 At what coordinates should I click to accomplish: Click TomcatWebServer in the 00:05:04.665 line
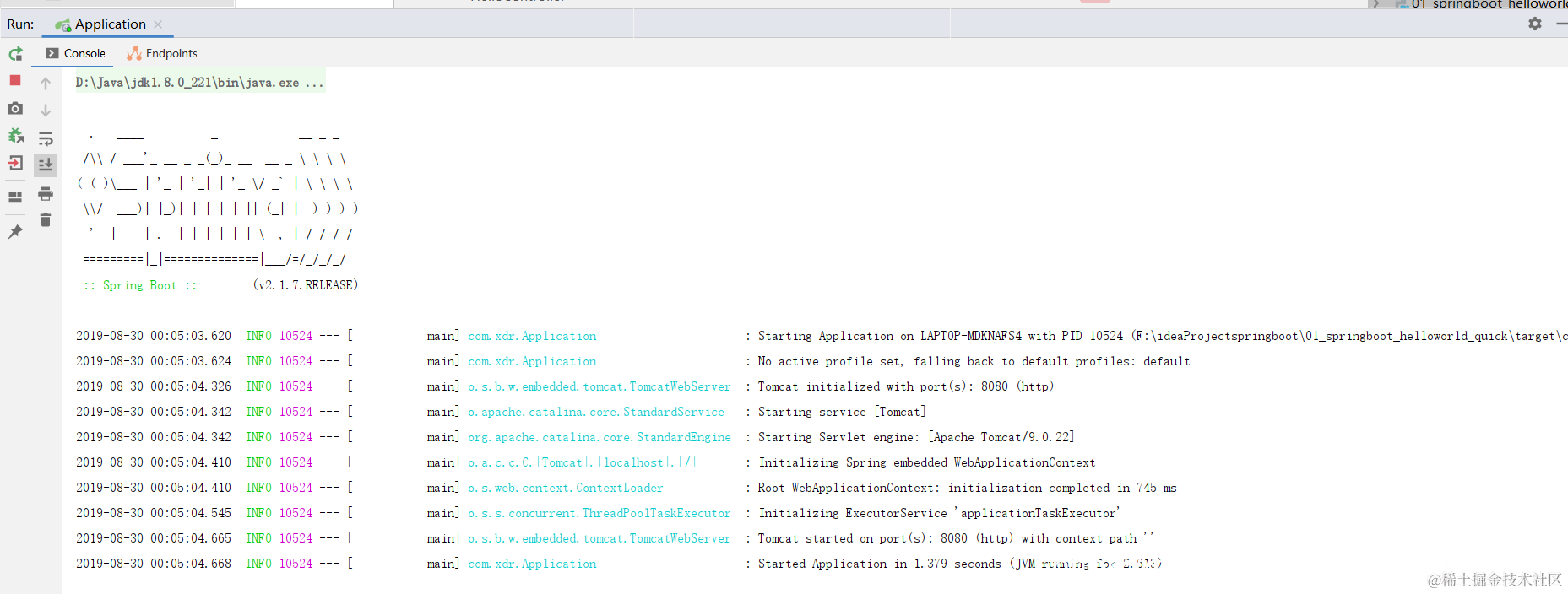pyautogui.click(x=600, y=538)
